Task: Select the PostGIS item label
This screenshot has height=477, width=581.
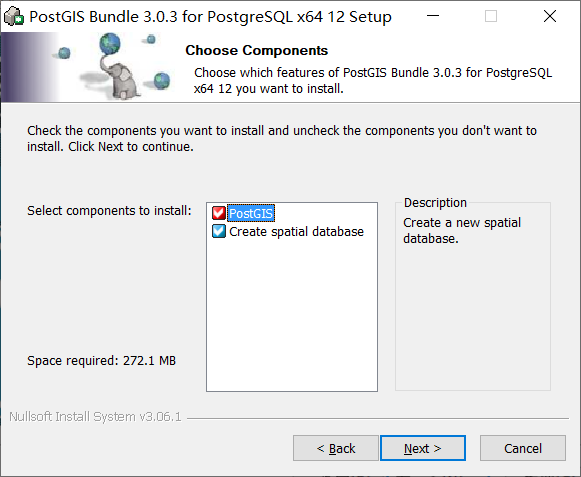Action: point(251,213)
